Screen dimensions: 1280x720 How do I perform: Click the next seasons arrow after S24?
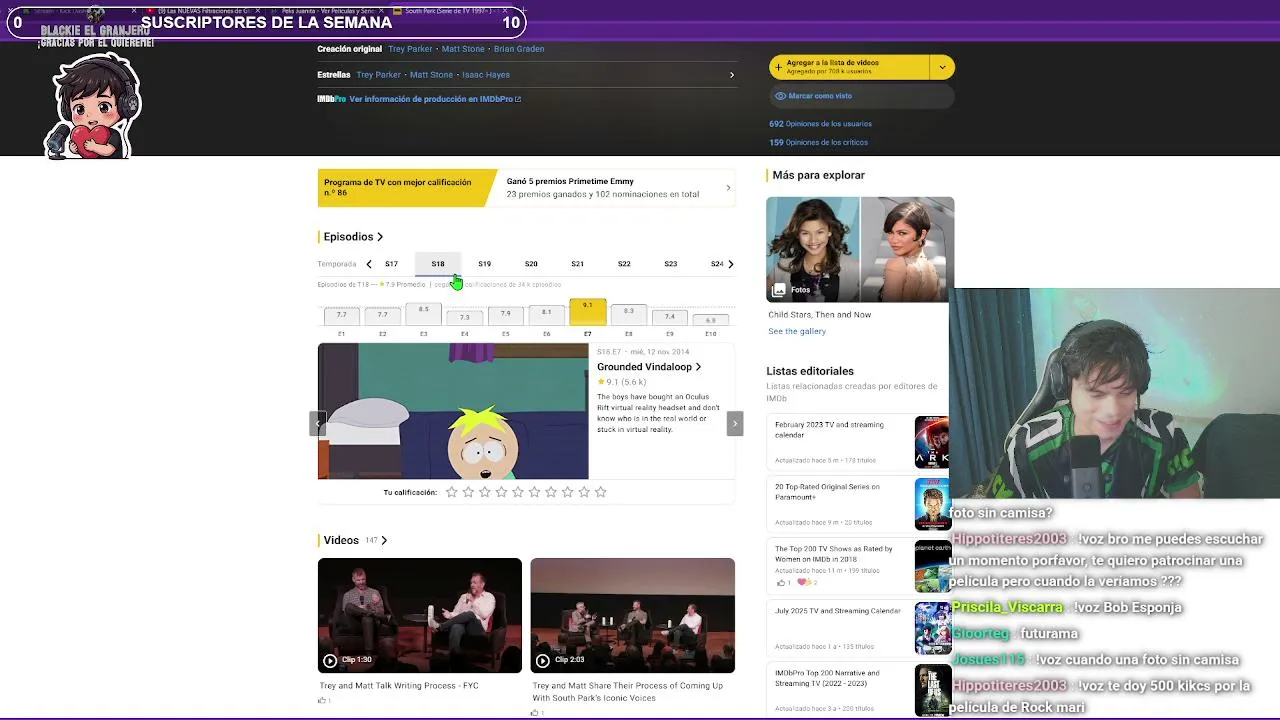click(x=730, y=264)
